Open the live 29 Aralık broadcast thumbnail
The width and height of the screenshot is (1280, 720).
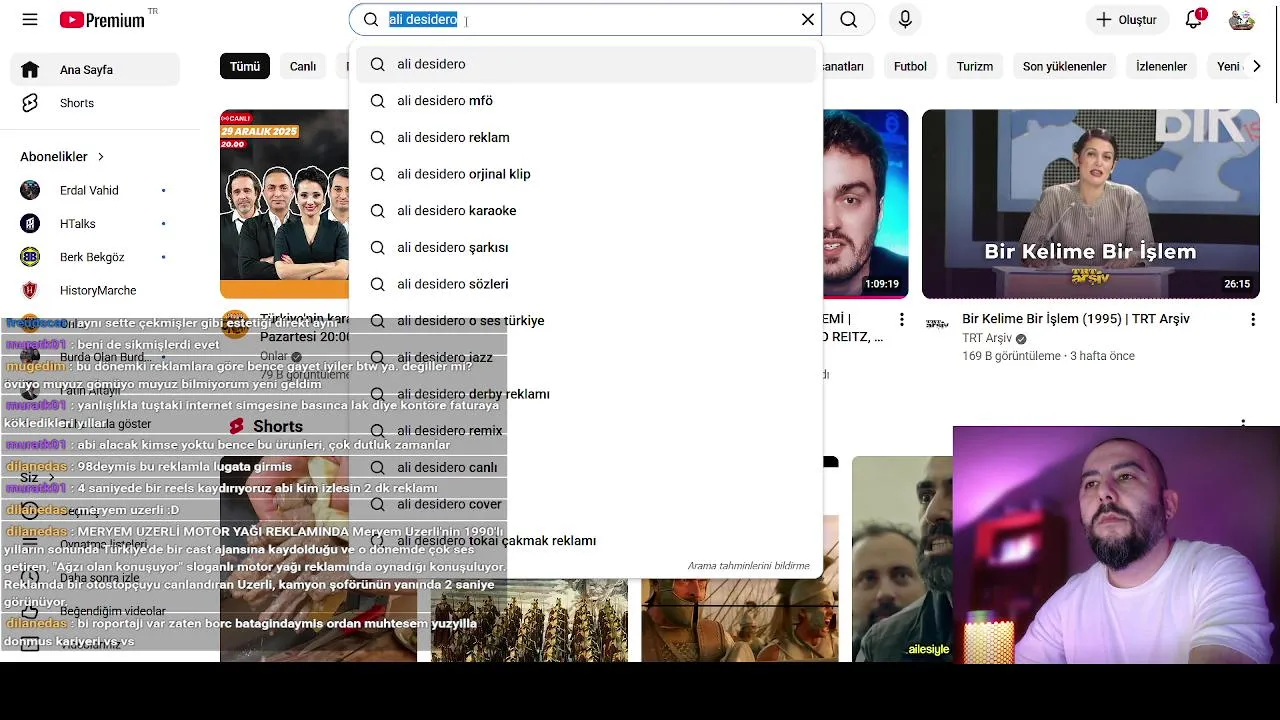(x=285, y=204)
